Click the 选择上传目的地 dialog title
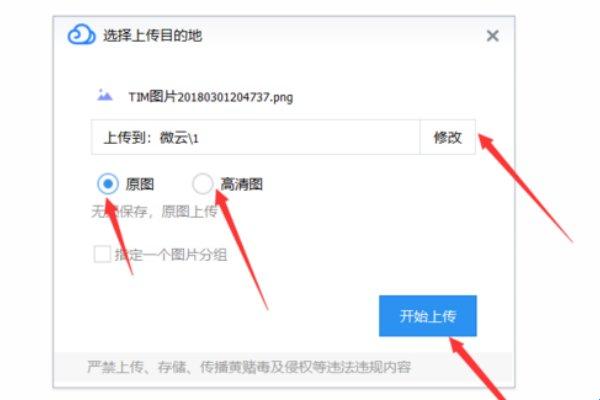This screenshot has width=600, height=400. [152, 36]
